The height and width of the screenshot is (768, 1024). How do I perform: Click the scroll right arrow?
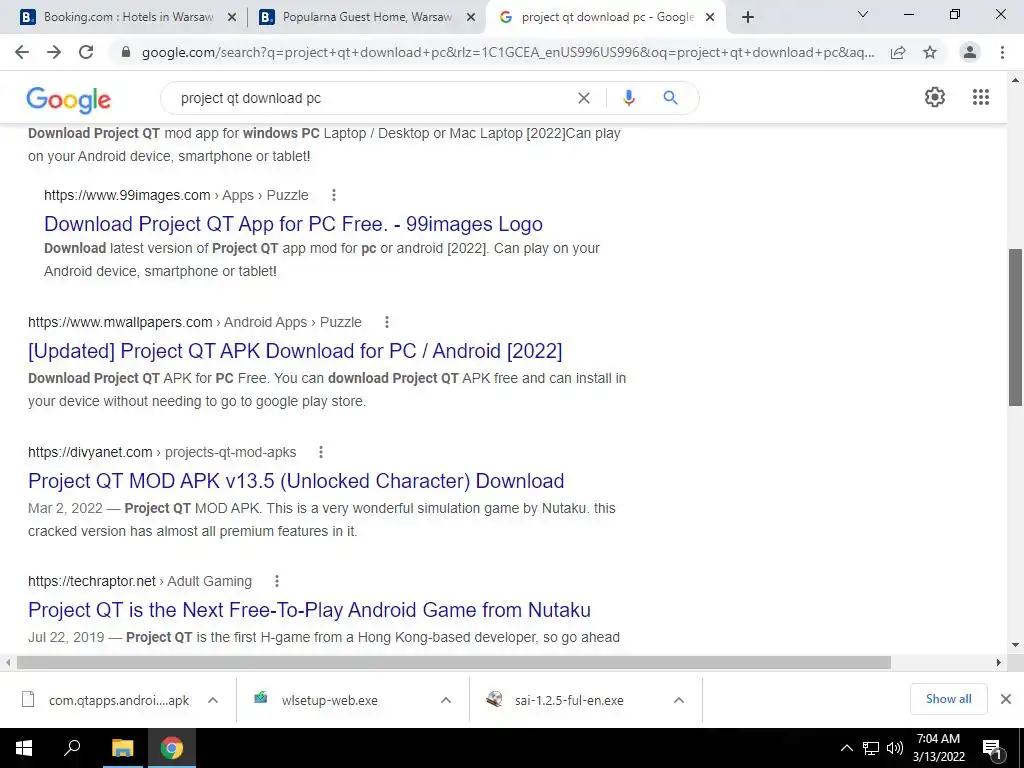coord(999,662)
